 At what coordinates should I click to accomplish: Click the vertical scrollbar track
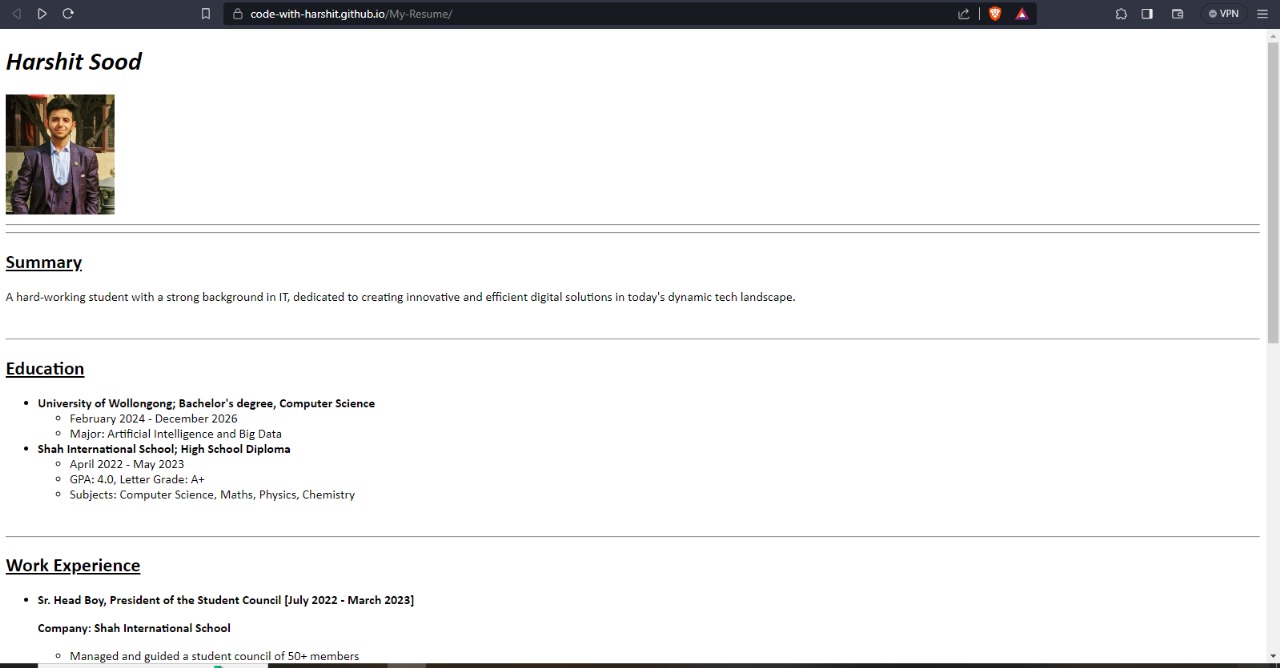(1271, 450)
